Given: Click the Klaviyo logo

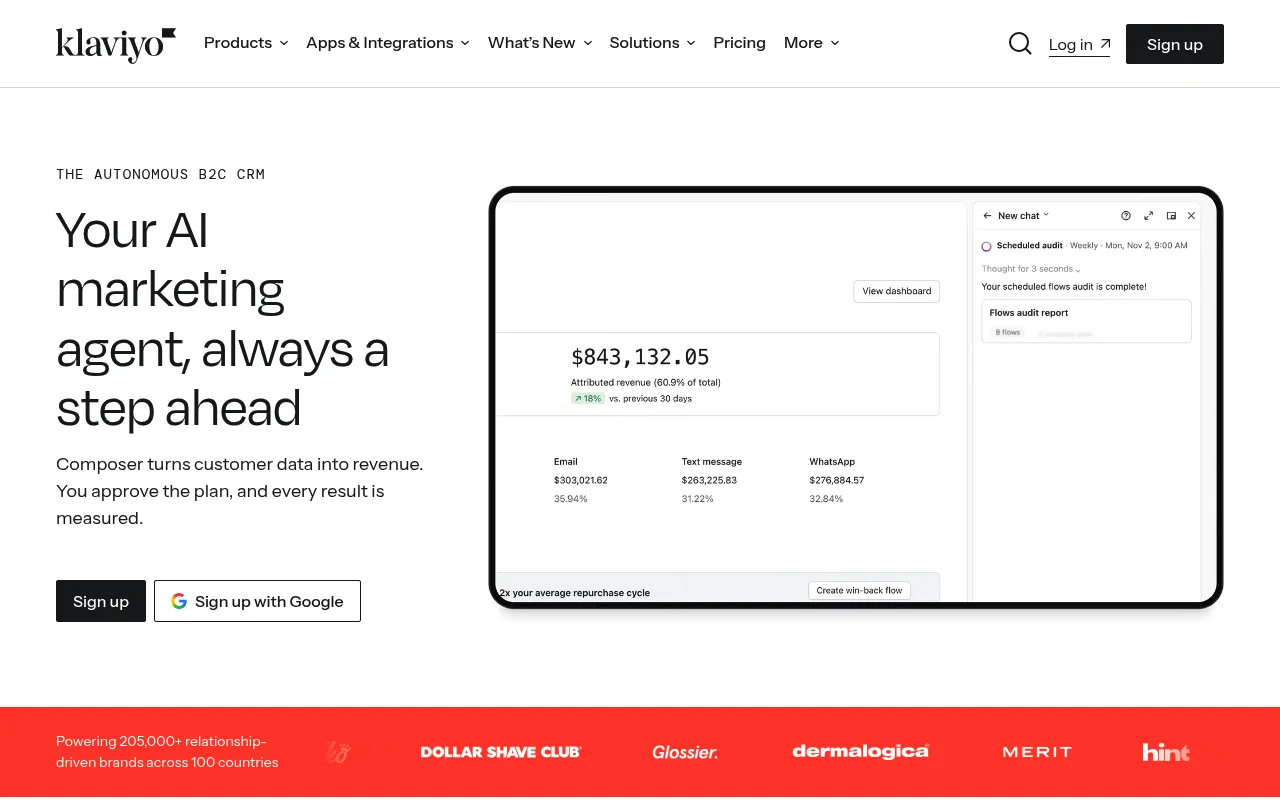Looking at the screenshot, I should pyautogui.click(x=116, y=45).
